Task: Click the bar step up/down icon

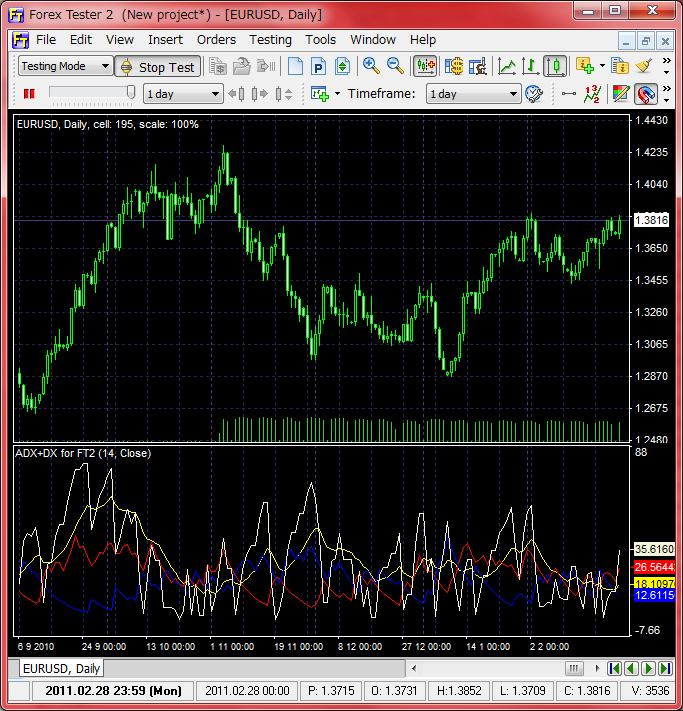Action: [284, 94]
